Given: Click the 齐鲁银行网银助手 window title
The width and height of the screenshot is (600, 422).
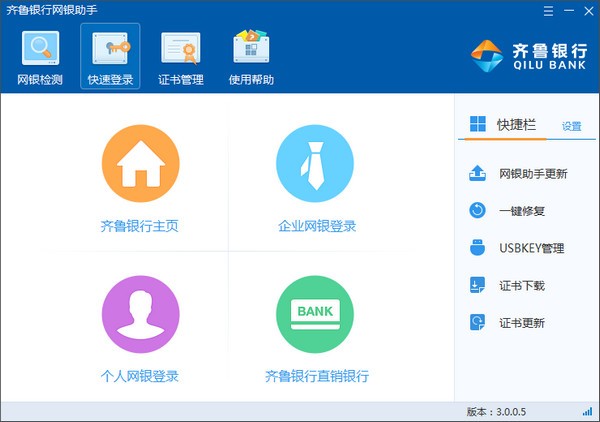Looking at the screenshot, I should (52, 10).
